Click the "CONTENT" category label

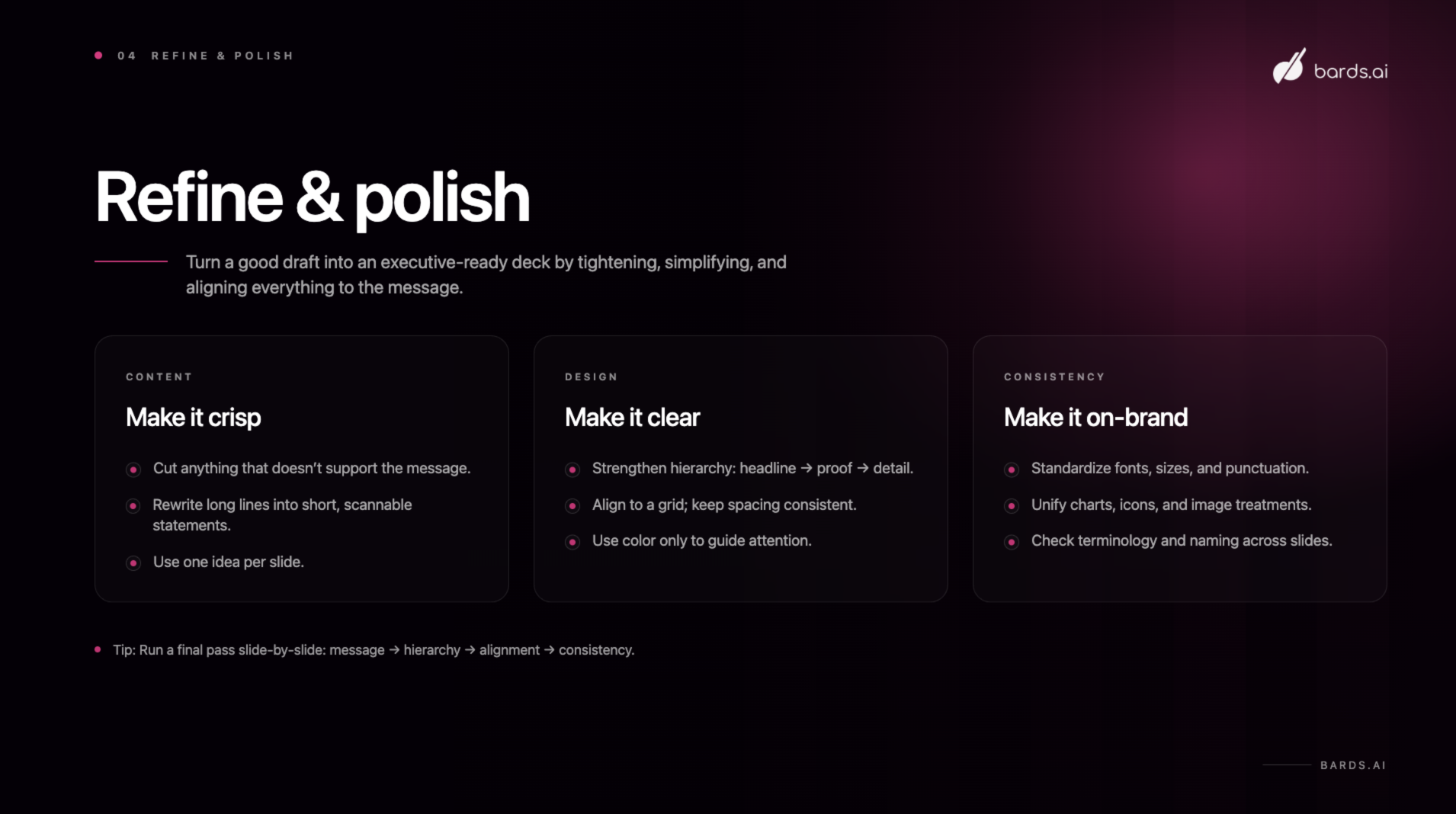coord(159,377)
